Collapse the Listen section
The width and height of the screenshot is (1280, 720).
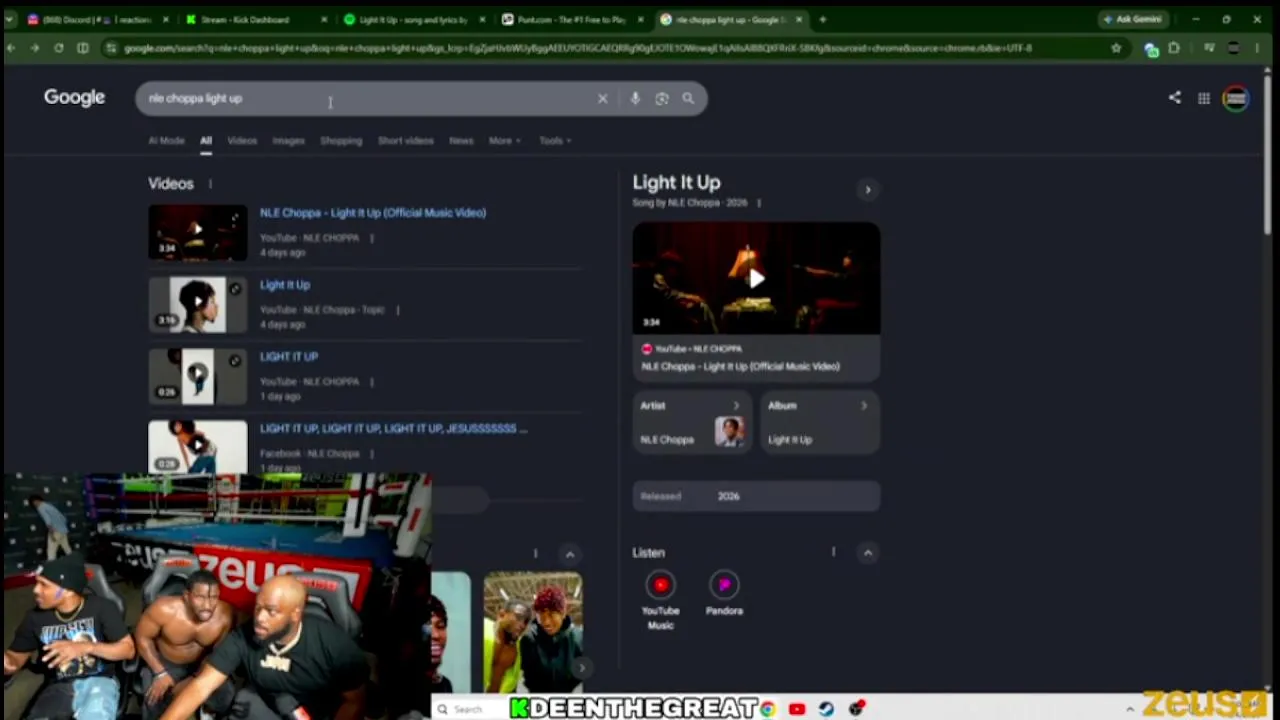pos(867,553)
